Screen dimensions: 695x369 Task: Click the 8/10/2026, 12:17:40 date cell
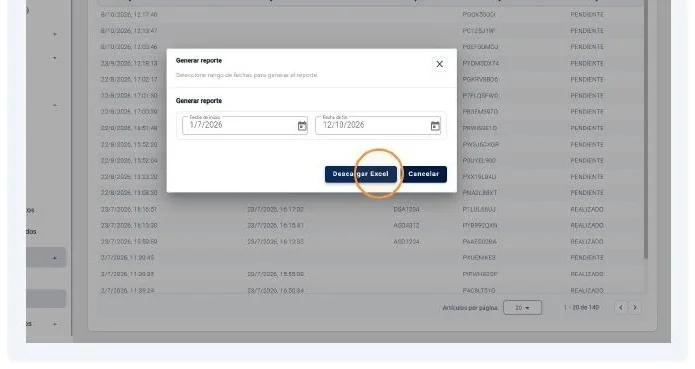(129, 15)
